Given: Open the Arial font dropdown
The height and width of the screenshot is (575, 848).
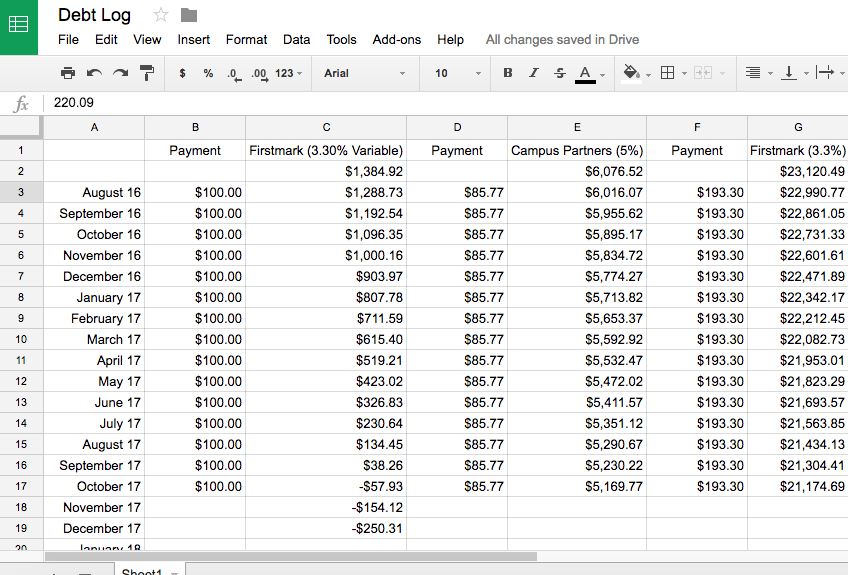Looking at the screenshot, I should click(365, 73).
